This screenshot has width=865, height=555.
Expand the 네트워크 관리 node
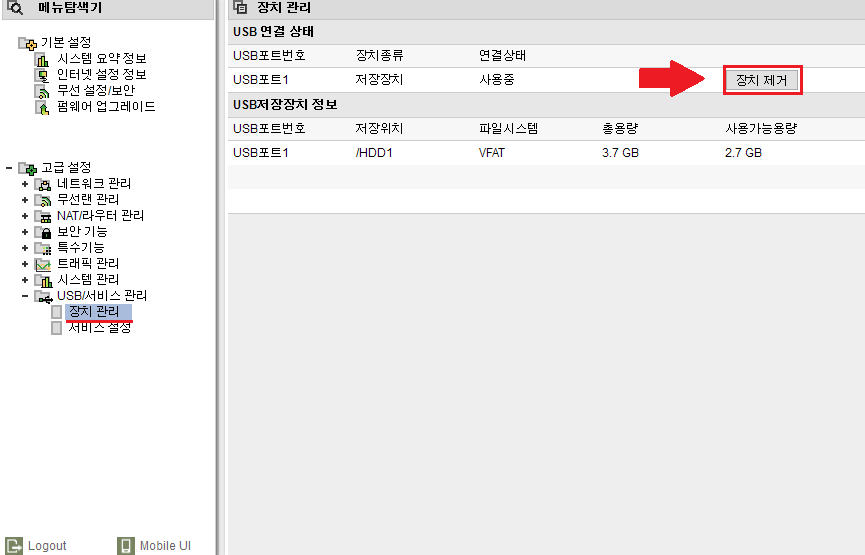(25, 184)
